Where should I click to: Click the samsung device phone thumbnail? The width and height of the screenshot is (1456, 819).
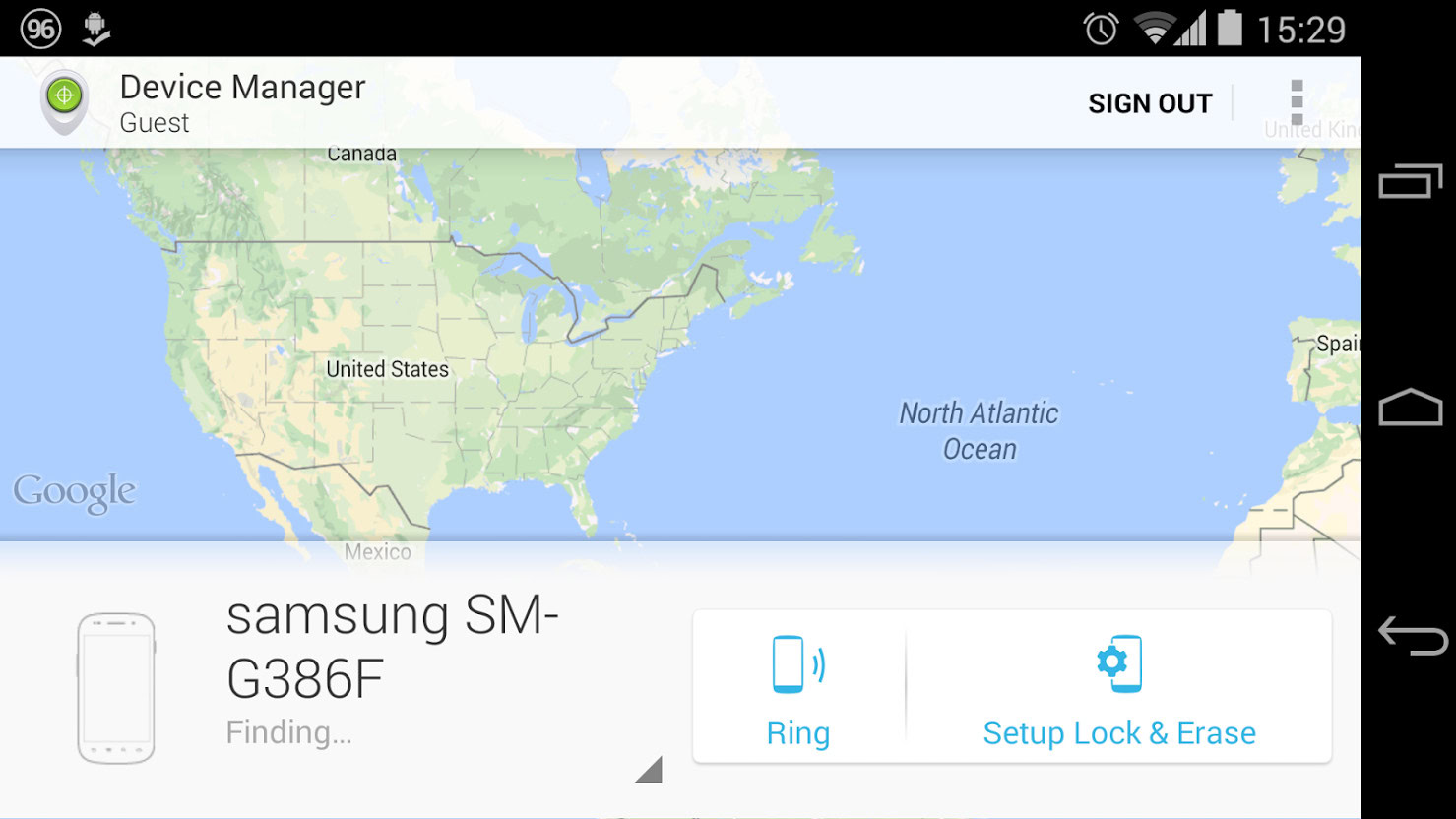[x=116, y=686]
